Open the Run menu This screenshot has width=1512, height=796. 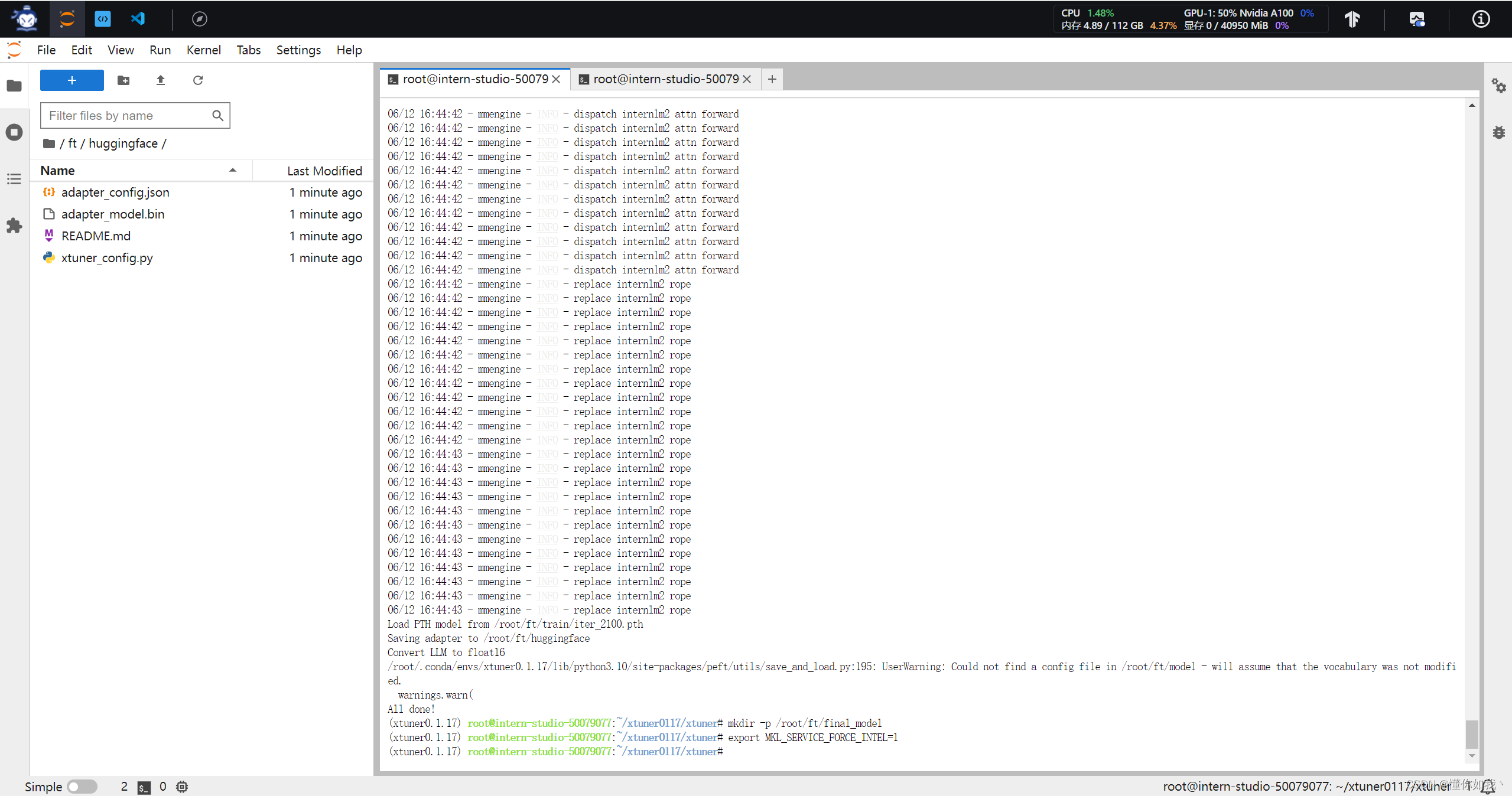[160, 50]
